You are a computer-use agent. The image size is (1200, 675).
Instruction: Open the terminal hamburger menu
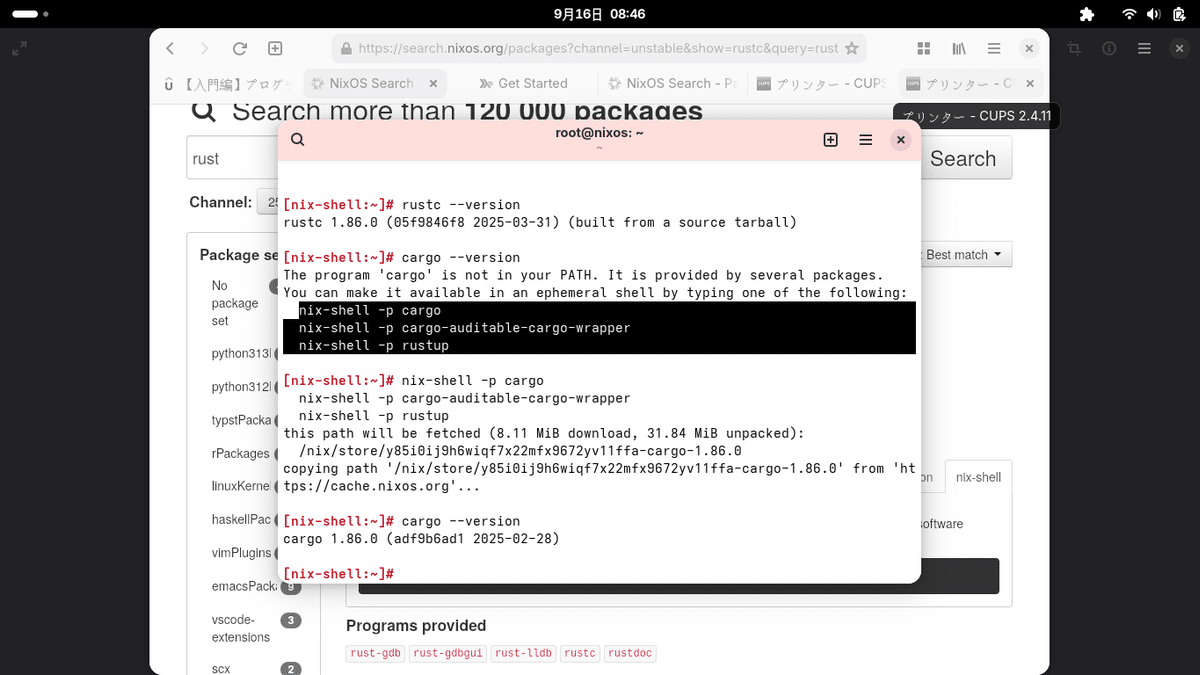(x=866, y=140)
